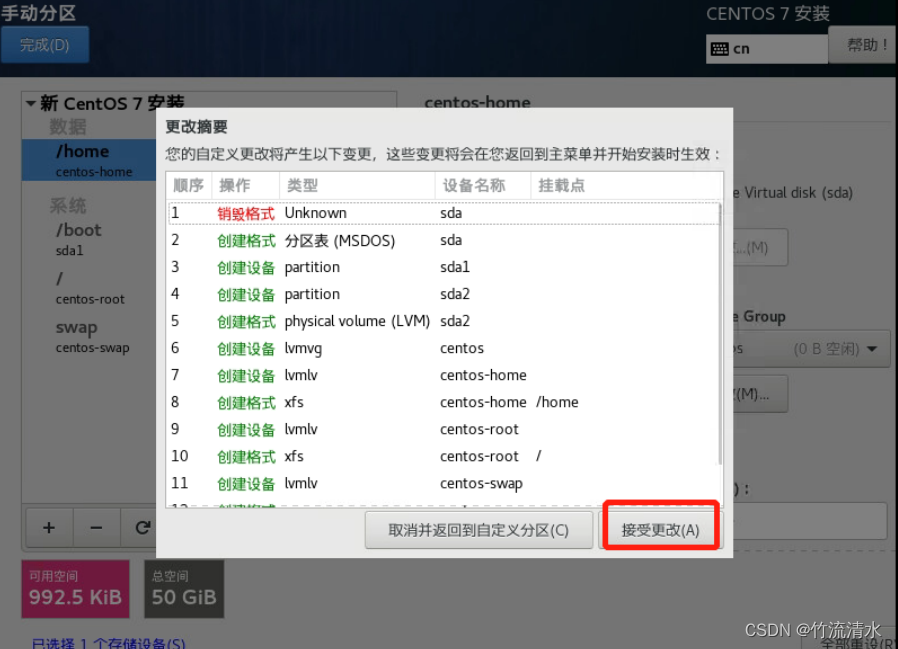Select row 11 lvmlv centos-swap
The image size is (898, 649).
coord(443,483)
